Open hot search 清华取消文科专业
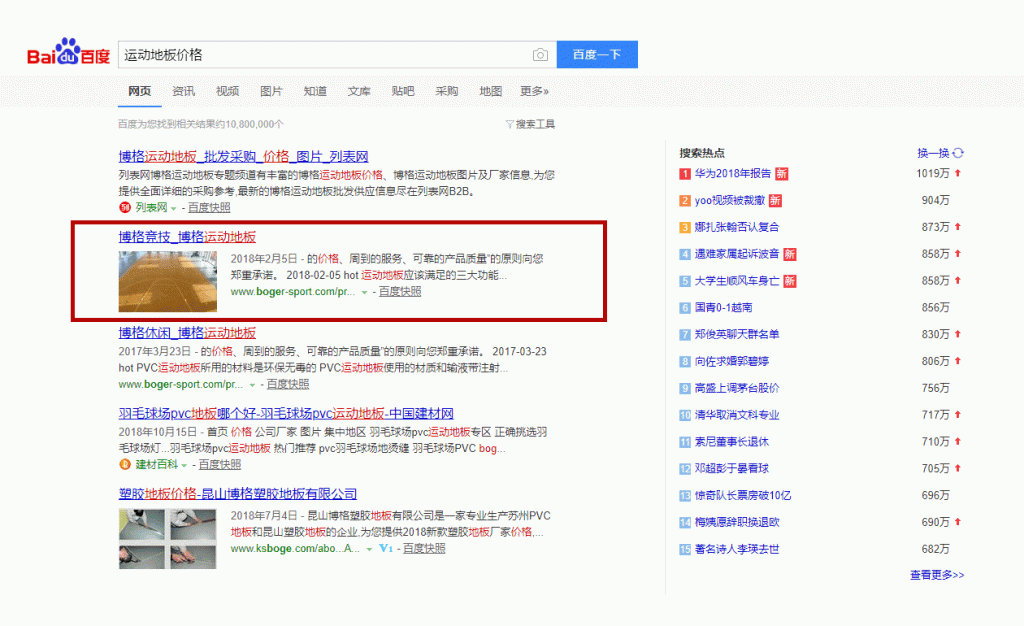Viewport: 1024px width, 626px height. coord(737,415)
